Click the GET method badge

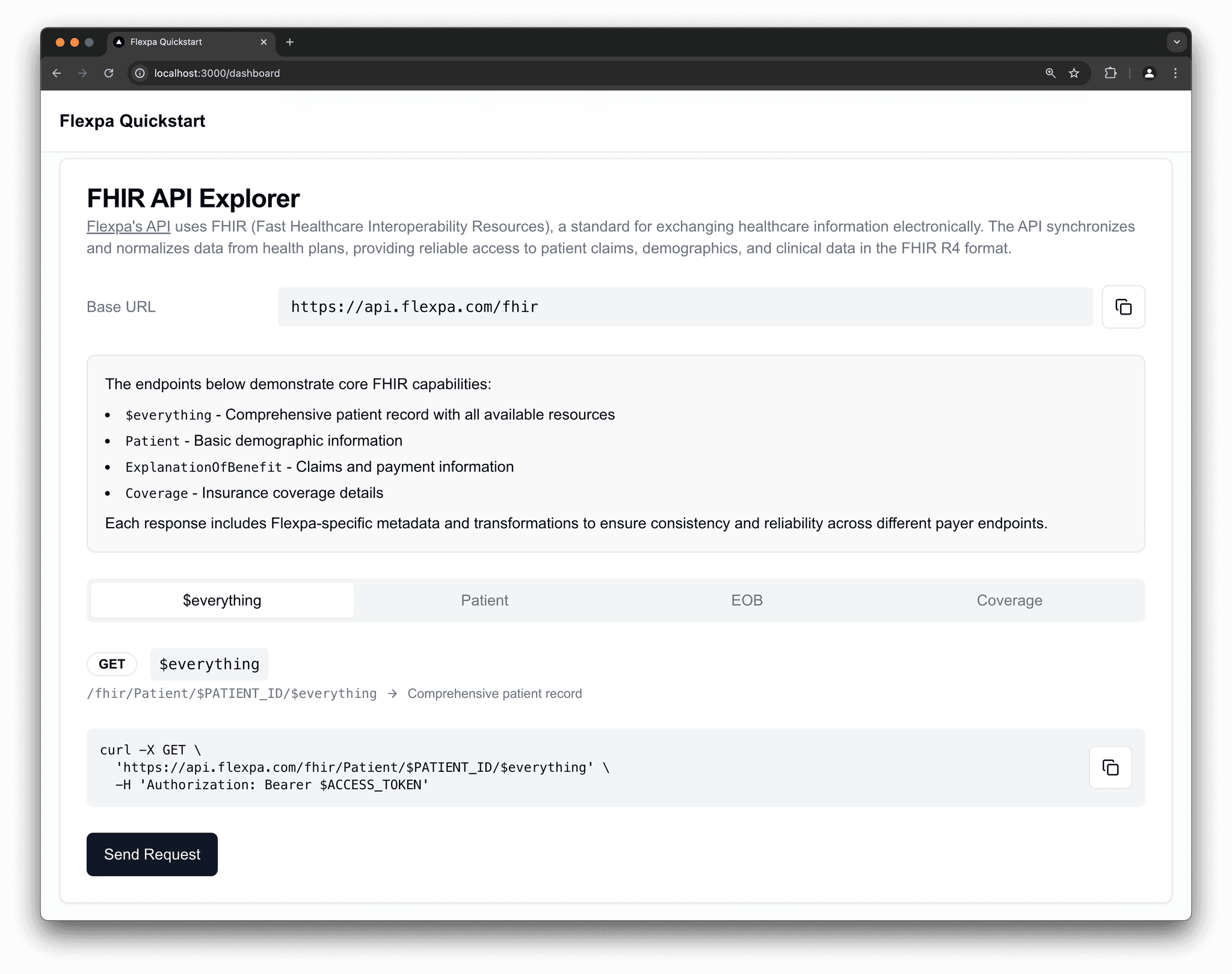[112, 664]
